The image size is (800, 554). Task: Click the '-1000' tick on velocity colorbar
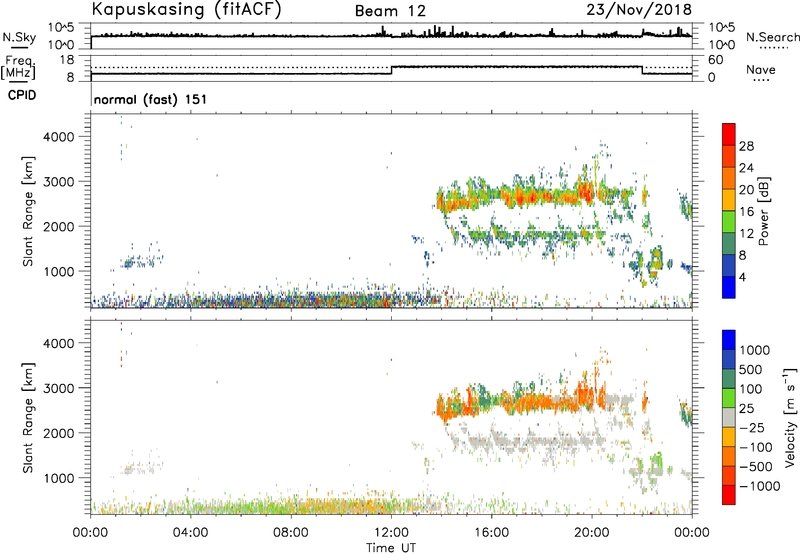click(x=759, y=486)
